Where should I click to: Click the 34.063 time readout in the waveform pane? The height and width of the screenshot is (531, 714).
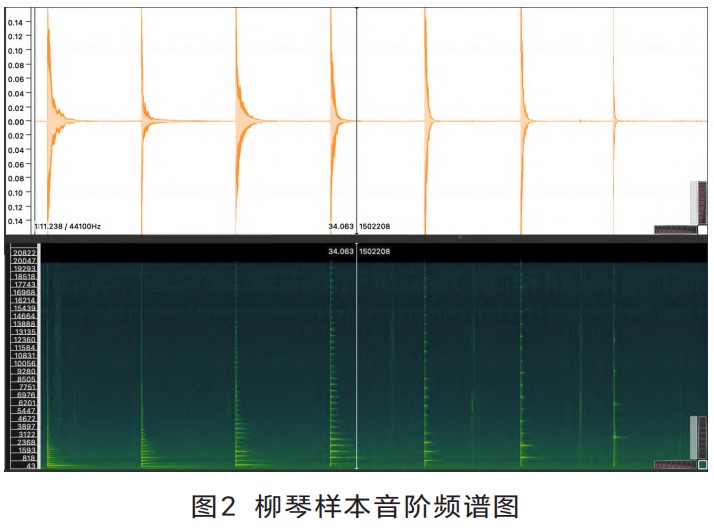[341, 227]
